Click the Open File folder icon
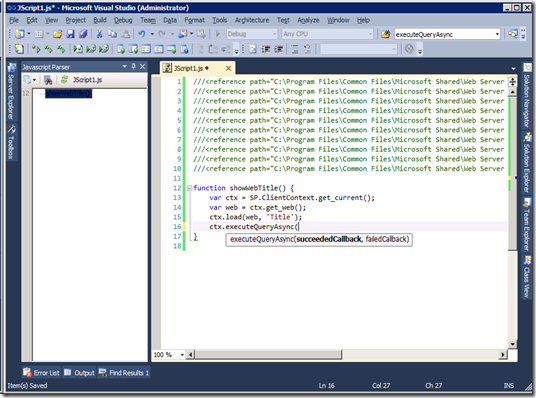The width and height of the screenshot is (536, 398). (x=57, y=34)
